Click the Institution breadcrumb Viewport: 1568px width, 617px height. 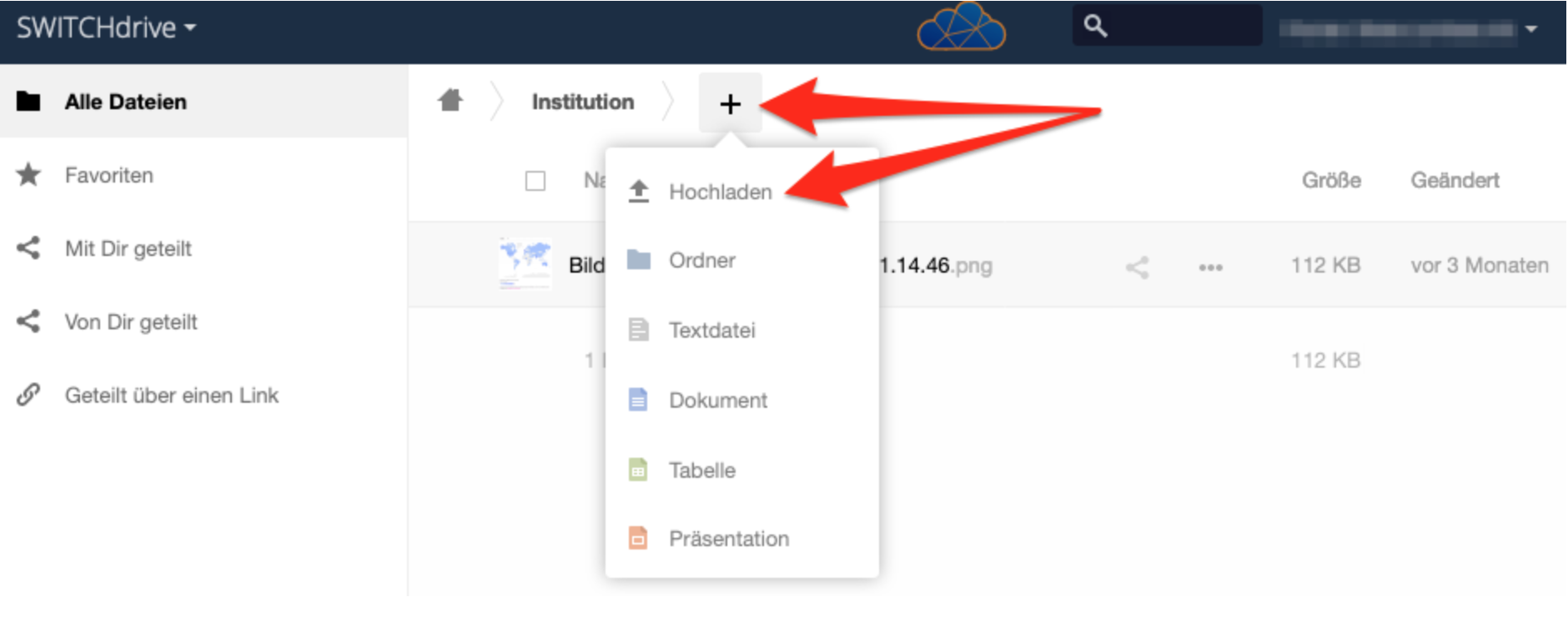582,102
